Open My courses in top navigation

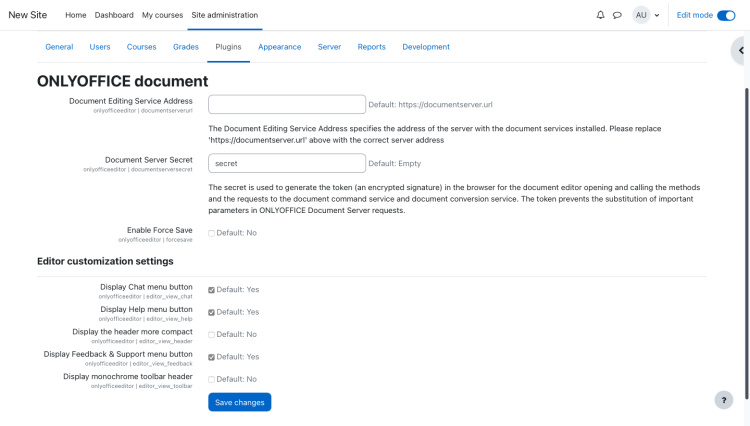click(162, 15)
